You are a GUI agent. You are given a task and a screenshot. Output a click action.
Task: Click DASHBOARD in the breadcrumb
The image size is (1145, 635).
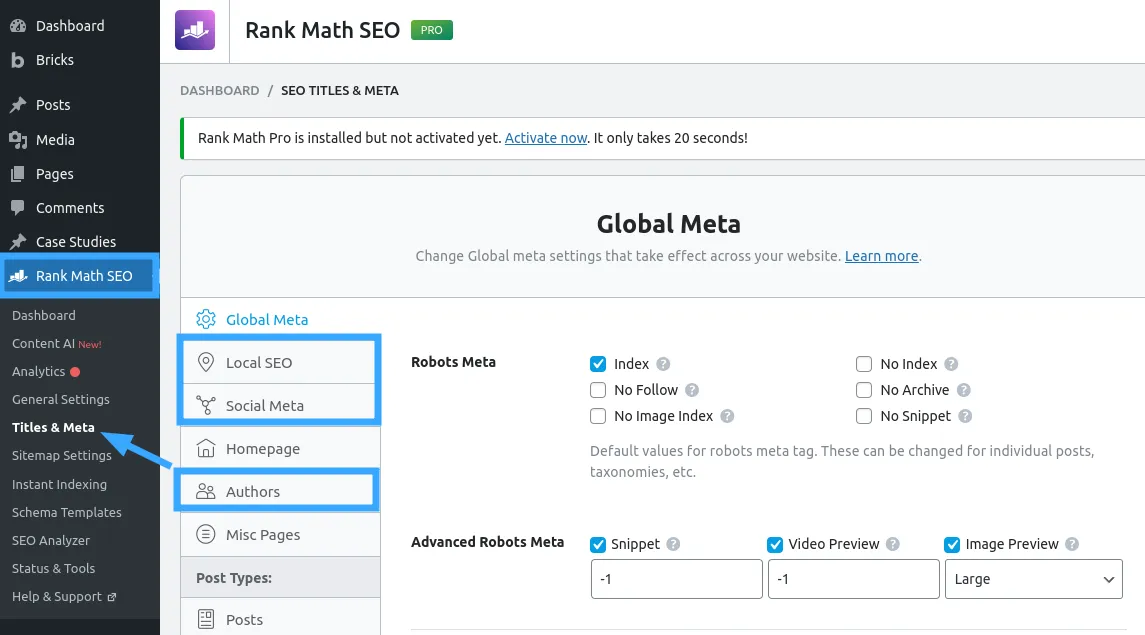coord(220,91)
